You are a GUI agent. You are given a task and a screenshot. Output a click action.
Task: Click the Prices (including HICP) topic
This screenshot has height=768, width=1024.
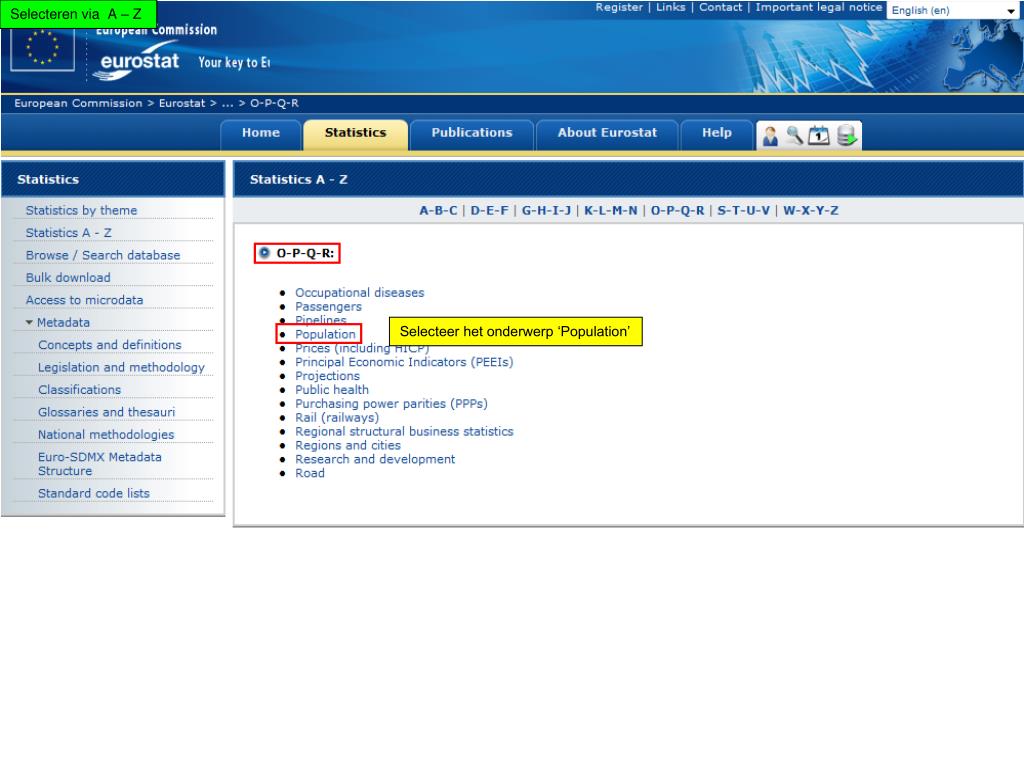(x=362, y=349)
